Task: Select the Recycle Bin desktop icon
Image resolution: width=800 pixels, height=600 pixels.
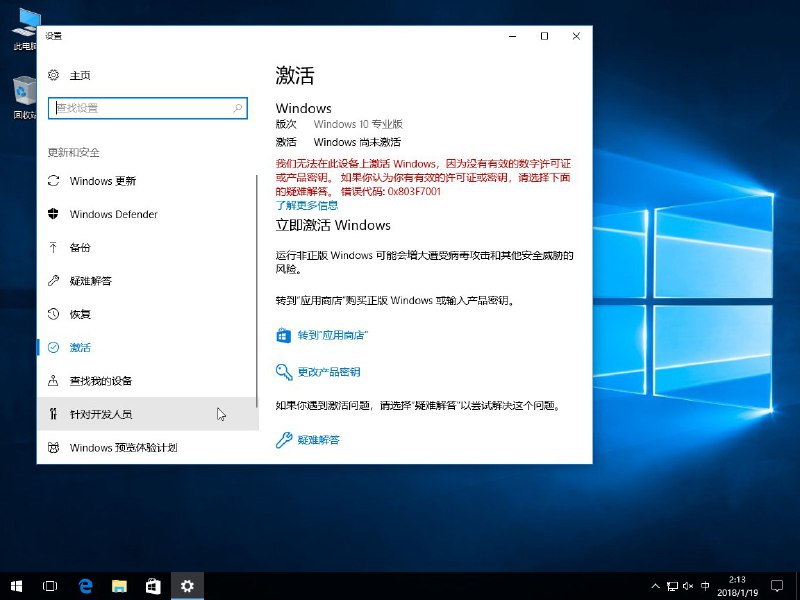Action: [x=24, y=97]
